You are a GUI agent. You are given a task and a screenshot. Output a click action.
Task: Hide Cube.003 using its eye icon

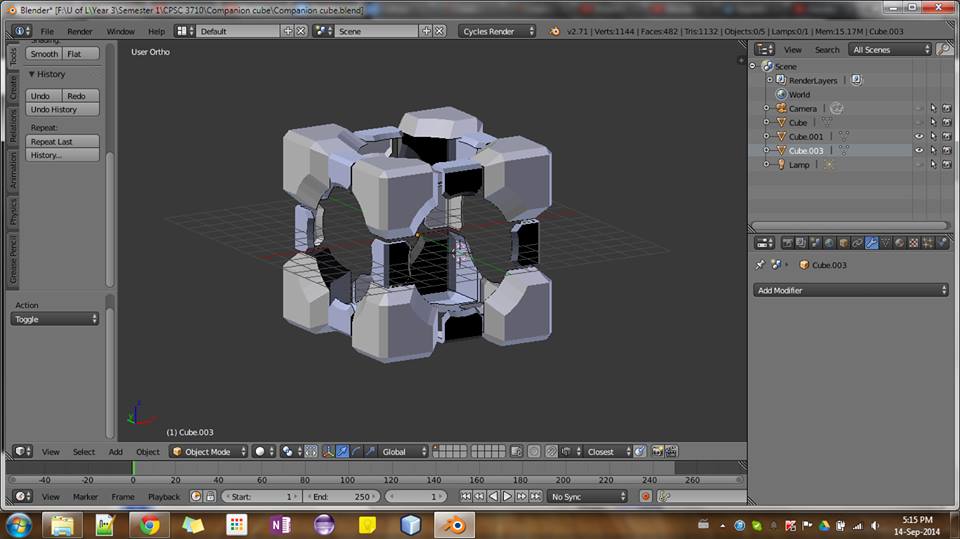tap(918, 150)
